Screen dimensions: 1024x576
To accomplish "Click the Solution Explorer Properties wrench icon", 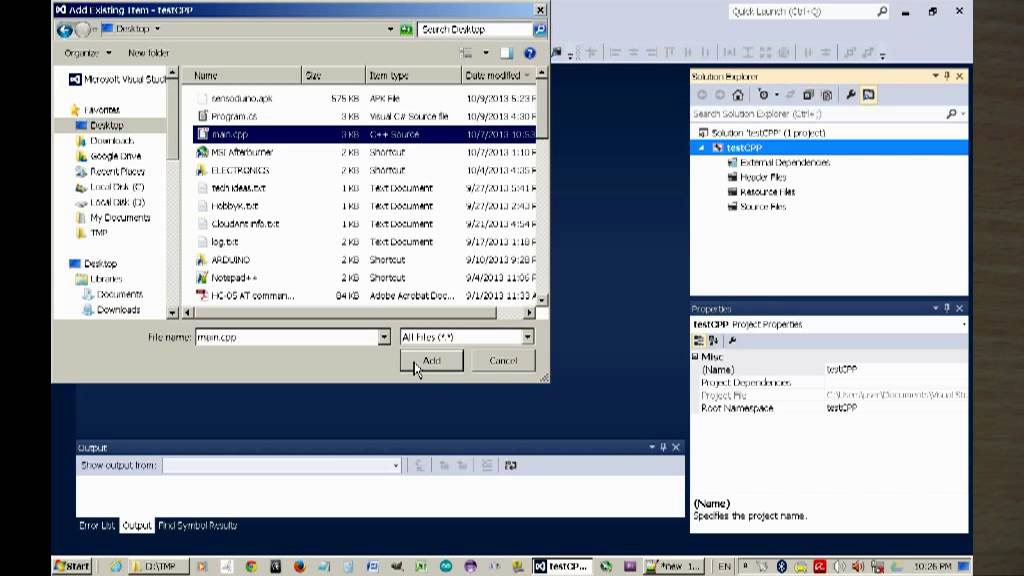I will (x=850, y=95).
